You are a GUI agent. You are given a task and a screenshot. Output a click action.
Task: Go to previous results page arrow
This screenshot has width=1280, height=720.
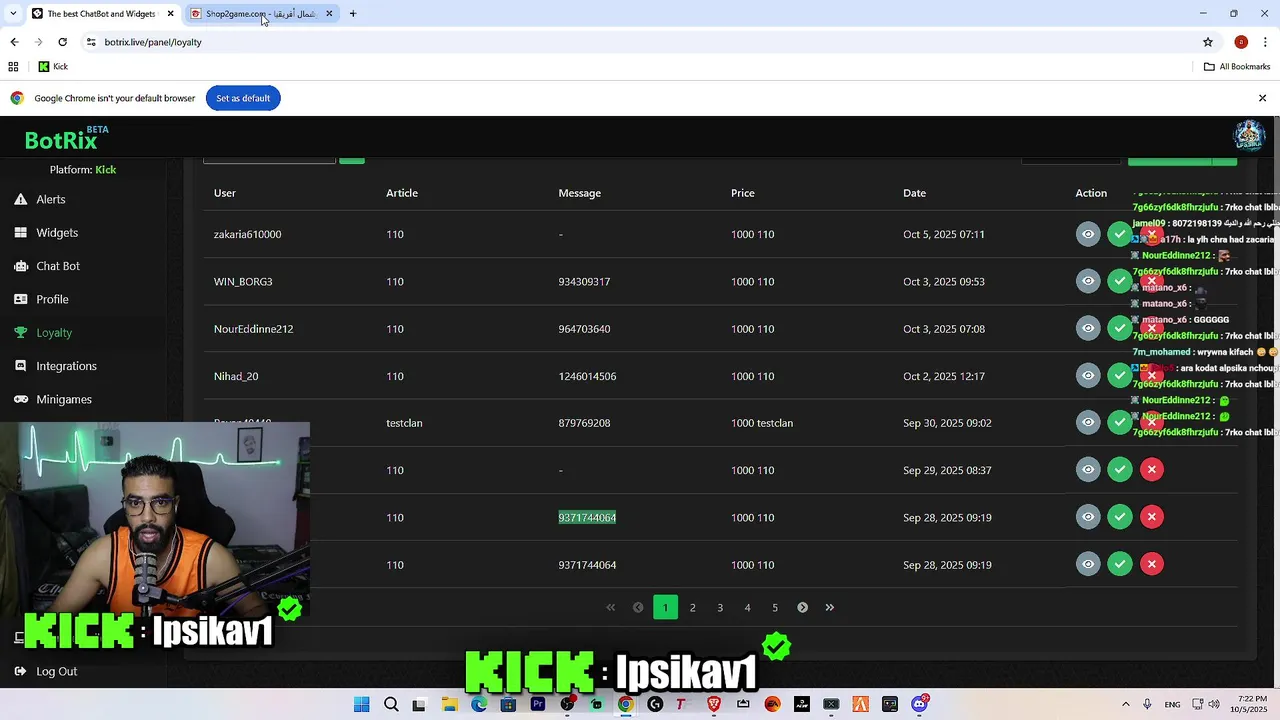pos(638,607)
